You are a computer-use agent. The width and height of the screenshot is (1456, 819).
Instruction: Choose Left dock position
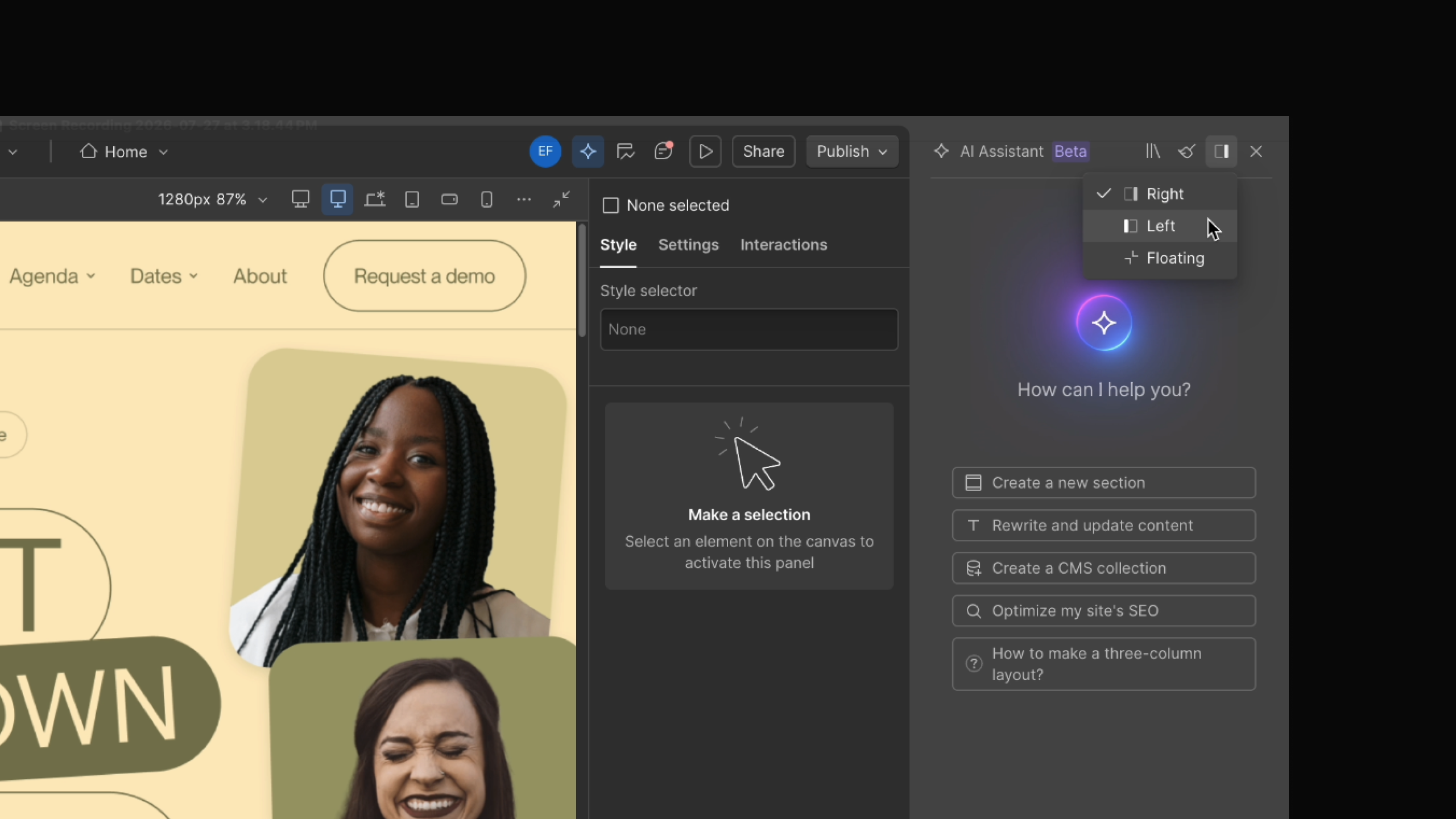point(1160,226)
